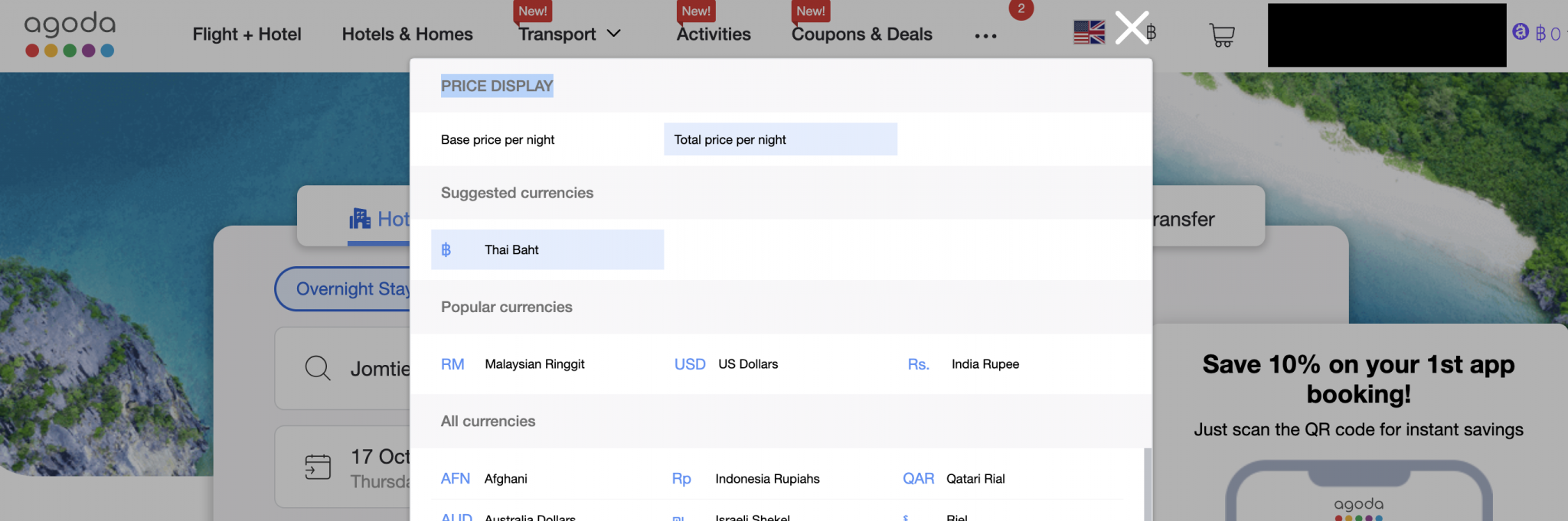Screen dimensions: 1568x521
Task: Select Total price per night
Action: click(x=780, y=139)
